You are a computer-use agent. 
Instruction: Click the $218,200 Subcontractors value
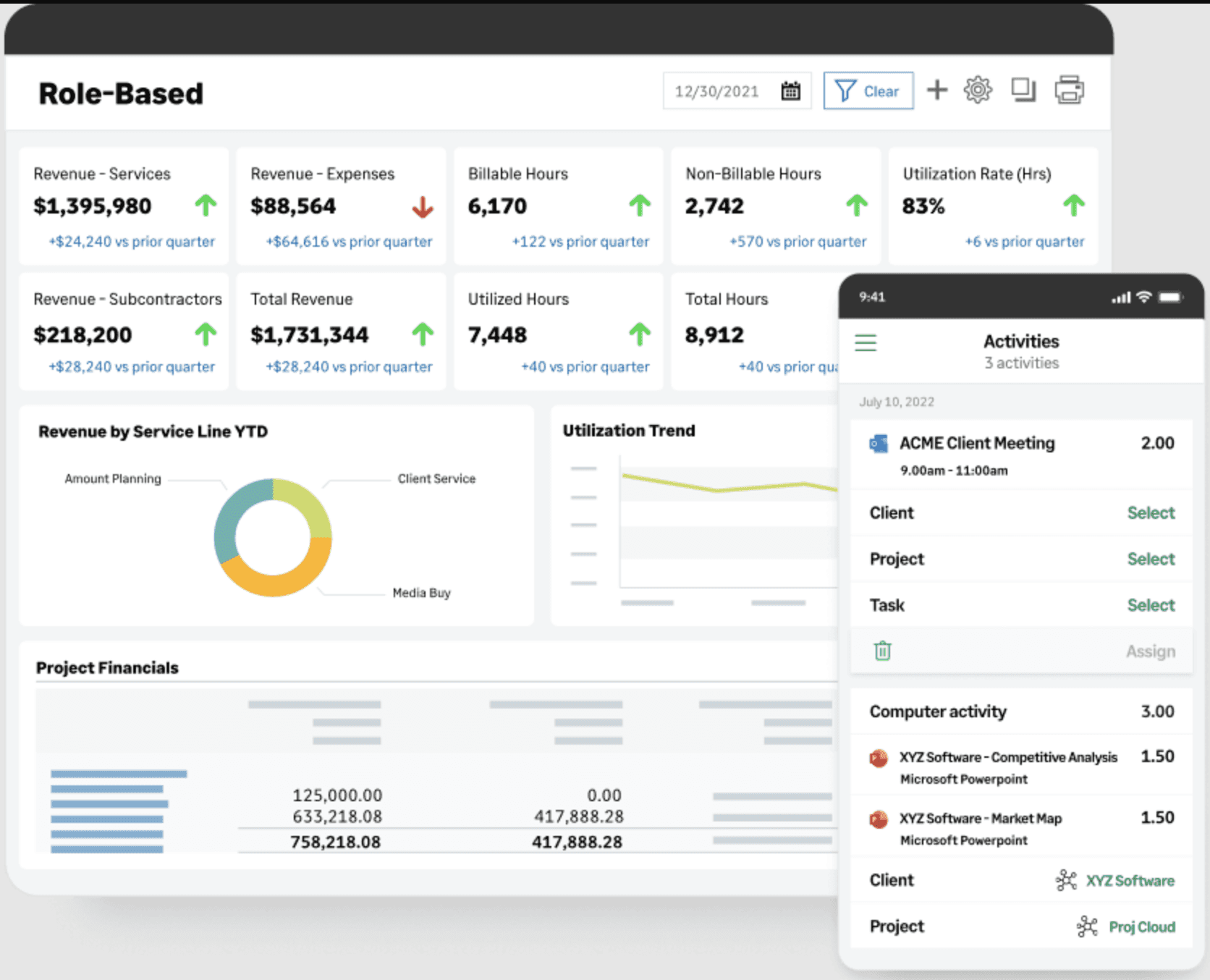coord(82,335)
